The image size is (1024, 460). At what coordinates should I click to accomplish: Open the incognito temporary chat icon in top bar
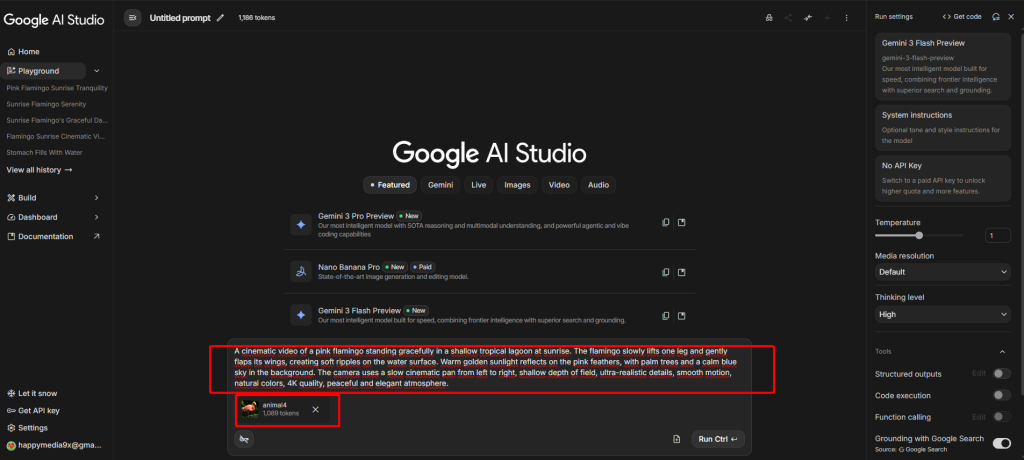coord(768,18)
